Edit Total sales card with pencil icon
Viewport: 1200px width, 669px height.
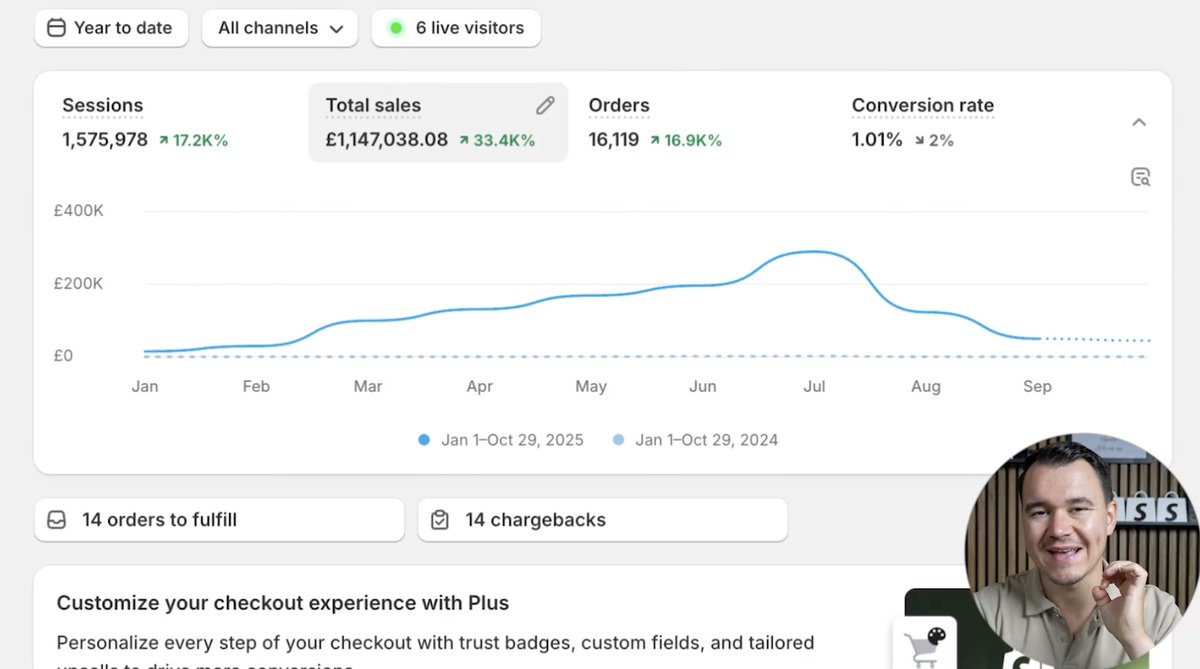pos(545,105)
